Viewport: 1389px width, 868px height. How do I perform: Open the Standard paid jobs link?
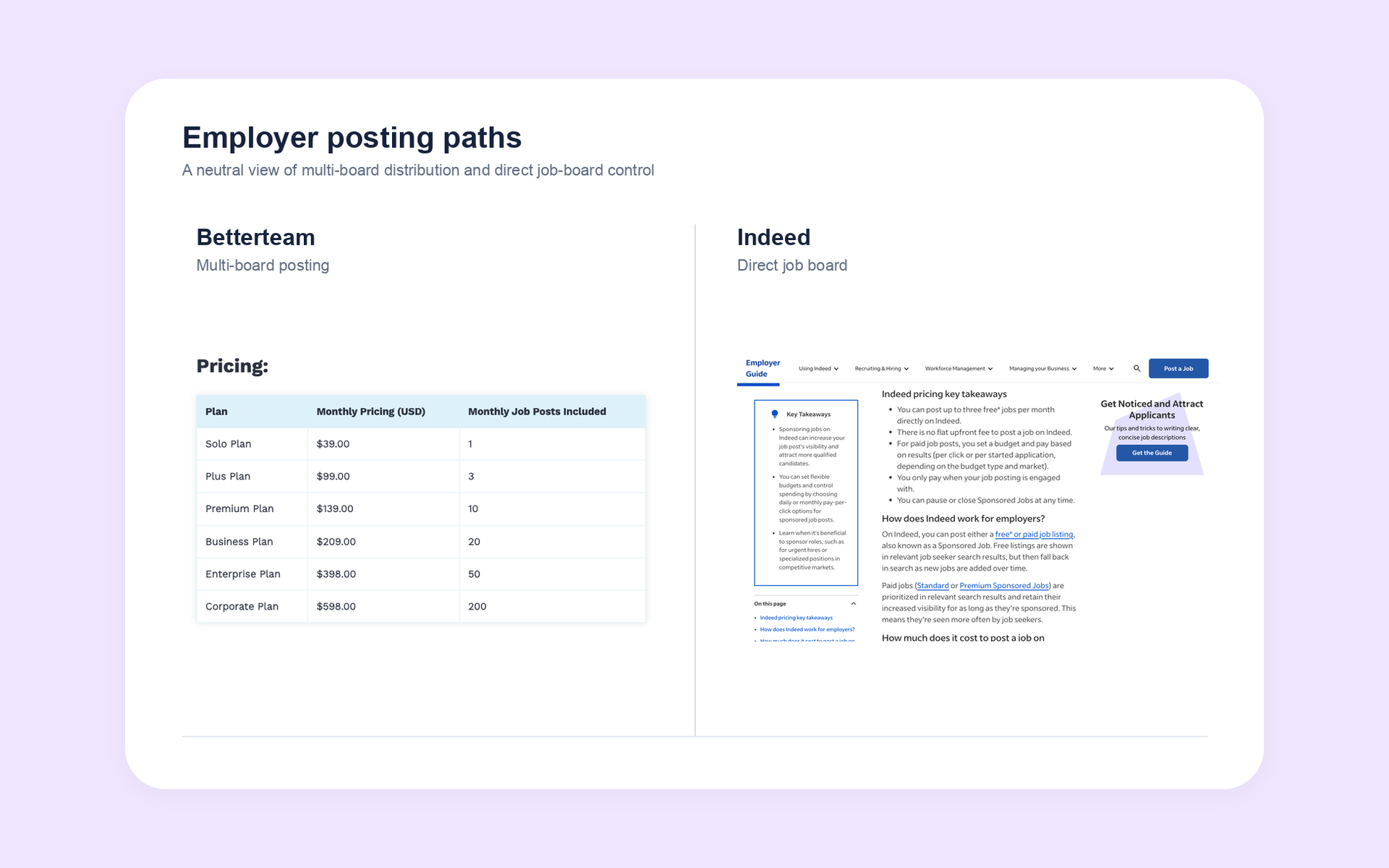933,586
